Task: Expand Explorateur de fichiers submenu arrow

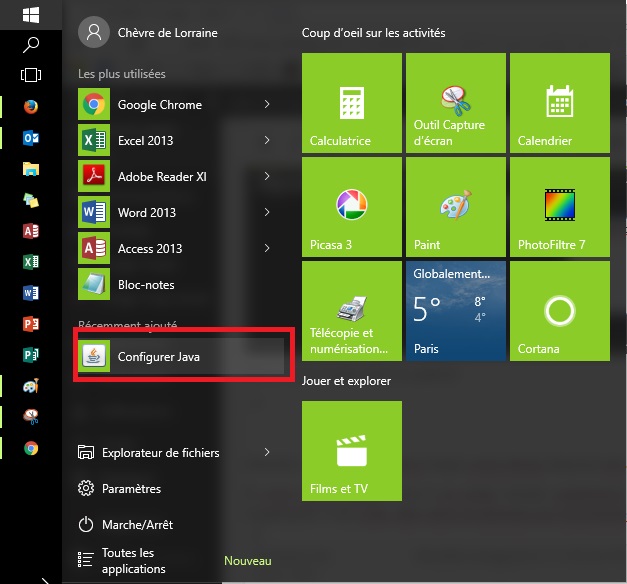Action: [x=267, y=452]
